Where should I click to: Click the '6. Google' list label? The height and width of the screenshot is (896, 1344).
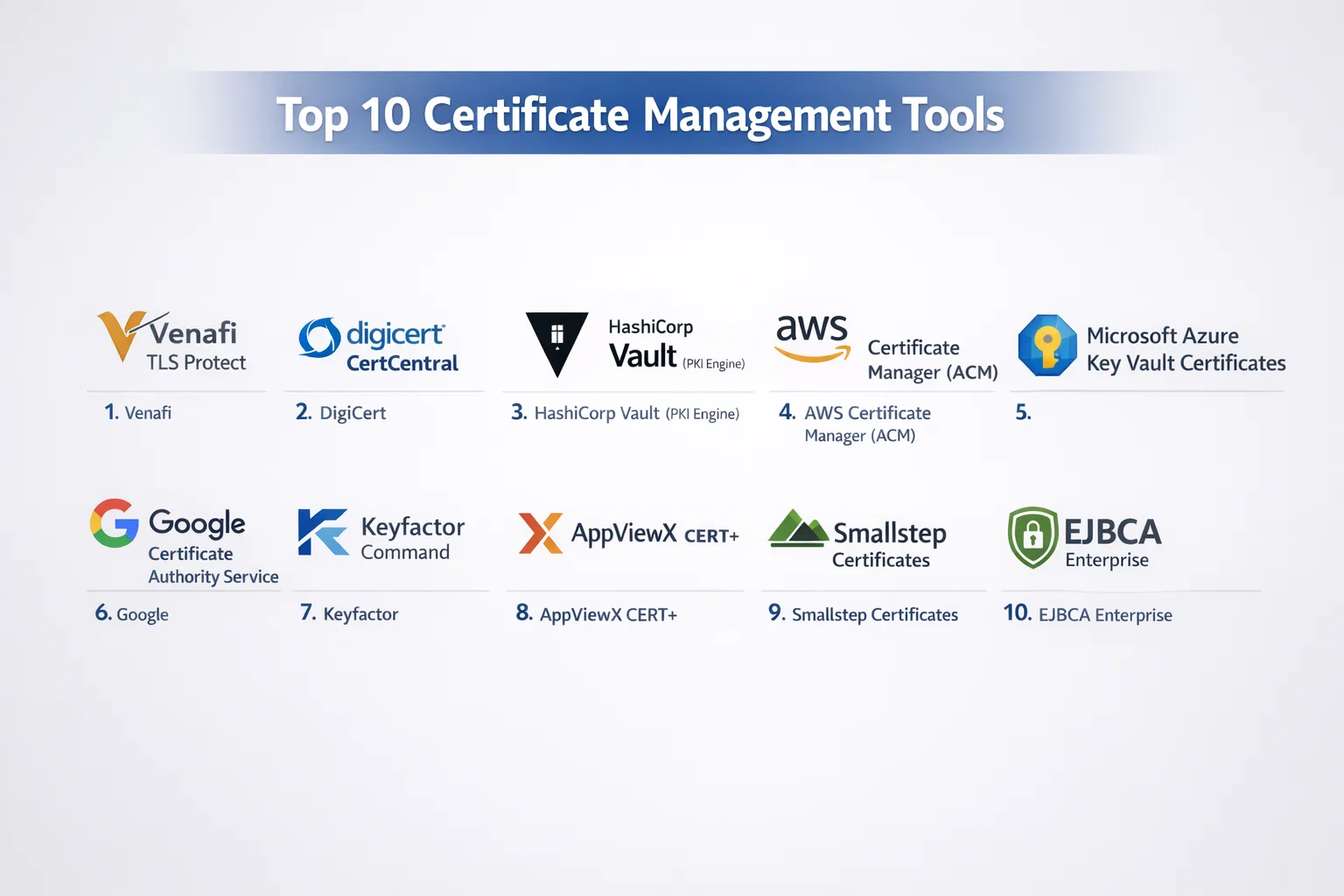132,614
